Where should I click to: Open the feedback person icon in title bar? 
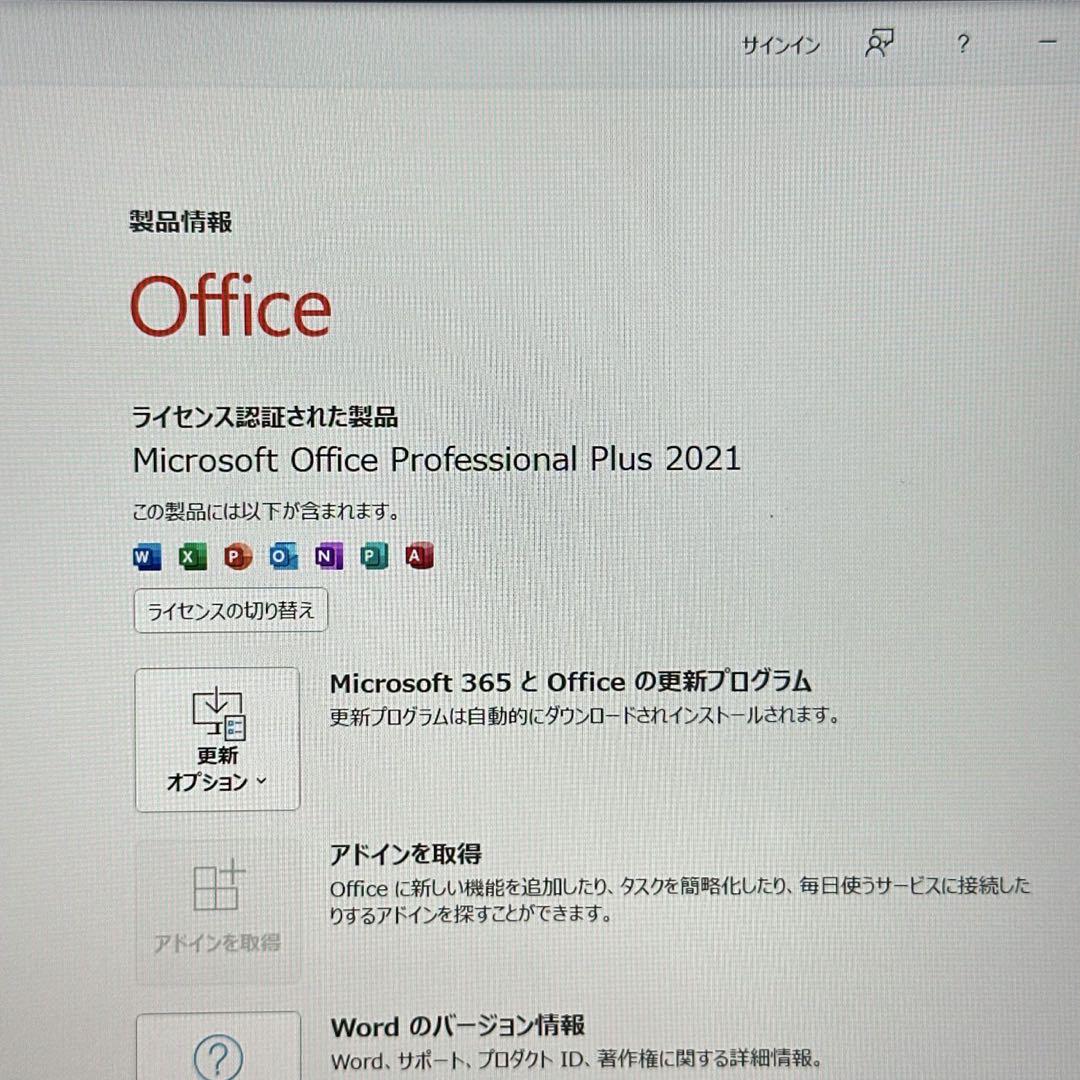[879, 43]
